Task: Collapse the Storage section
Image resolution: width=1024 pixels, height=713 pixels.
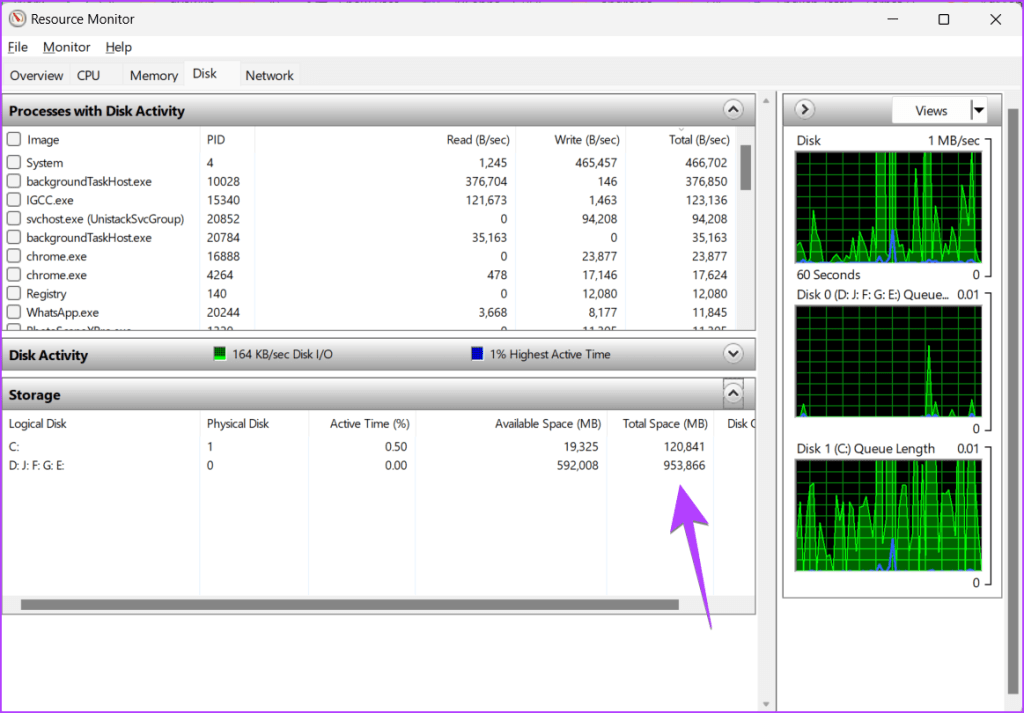Action: click(x=732, y=393)
